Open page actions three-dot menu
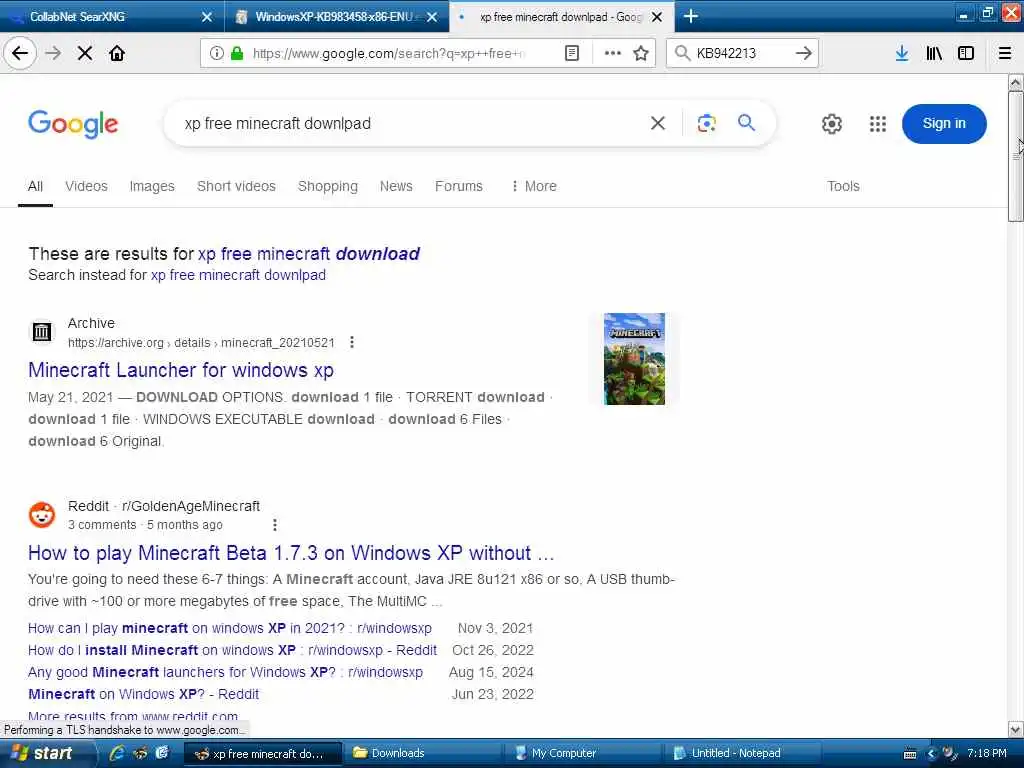The height and width of the screenshot is (768, 1024). 613,53
